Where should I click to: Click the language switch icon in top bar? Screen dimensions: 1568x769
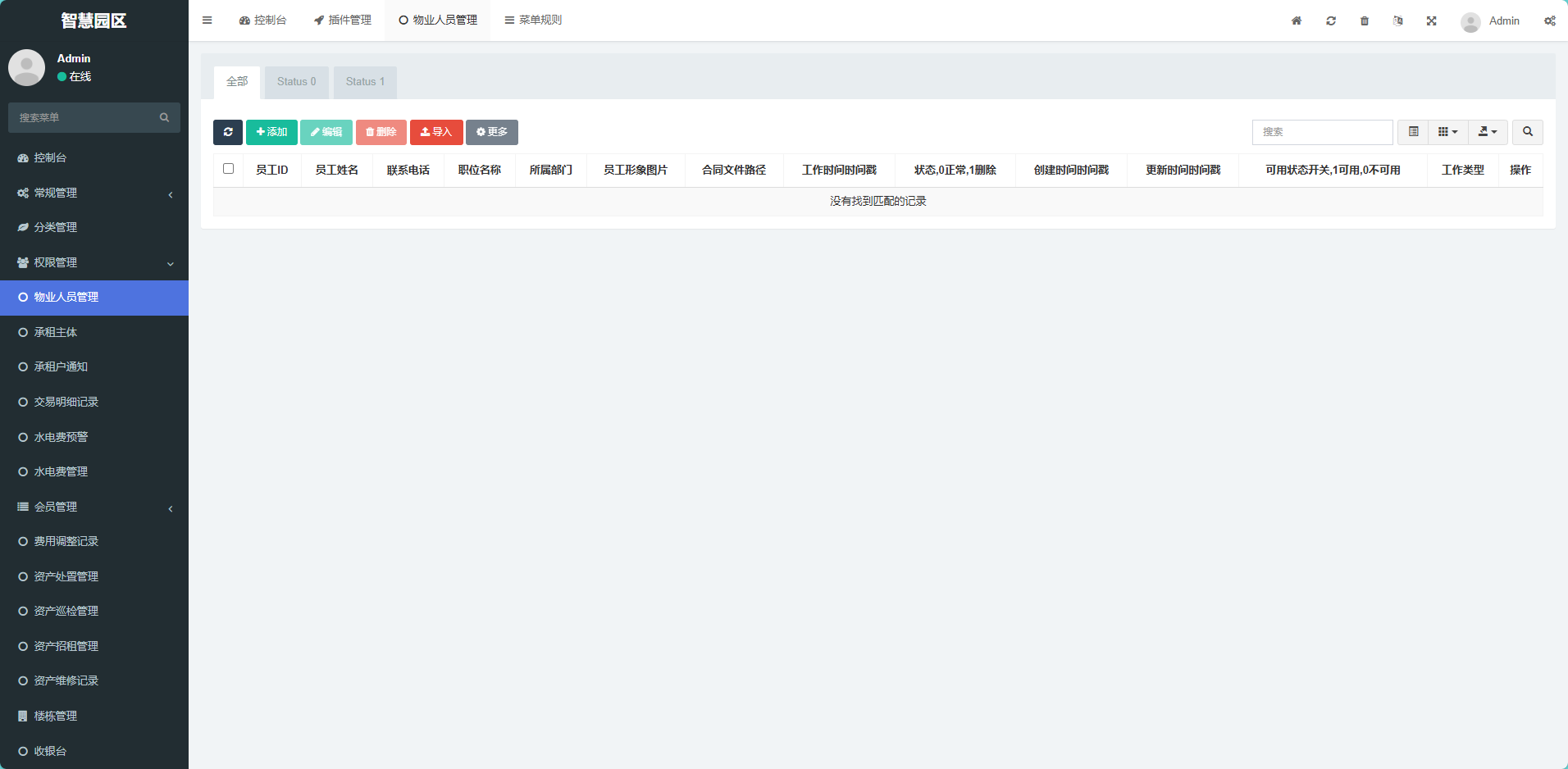(x=1397, y=20)
